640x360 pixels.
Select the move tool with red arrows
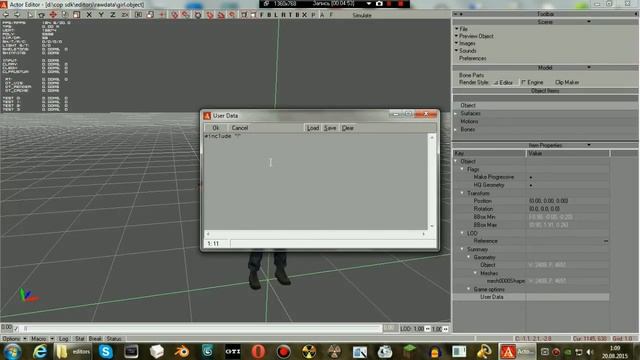[53, 15]
